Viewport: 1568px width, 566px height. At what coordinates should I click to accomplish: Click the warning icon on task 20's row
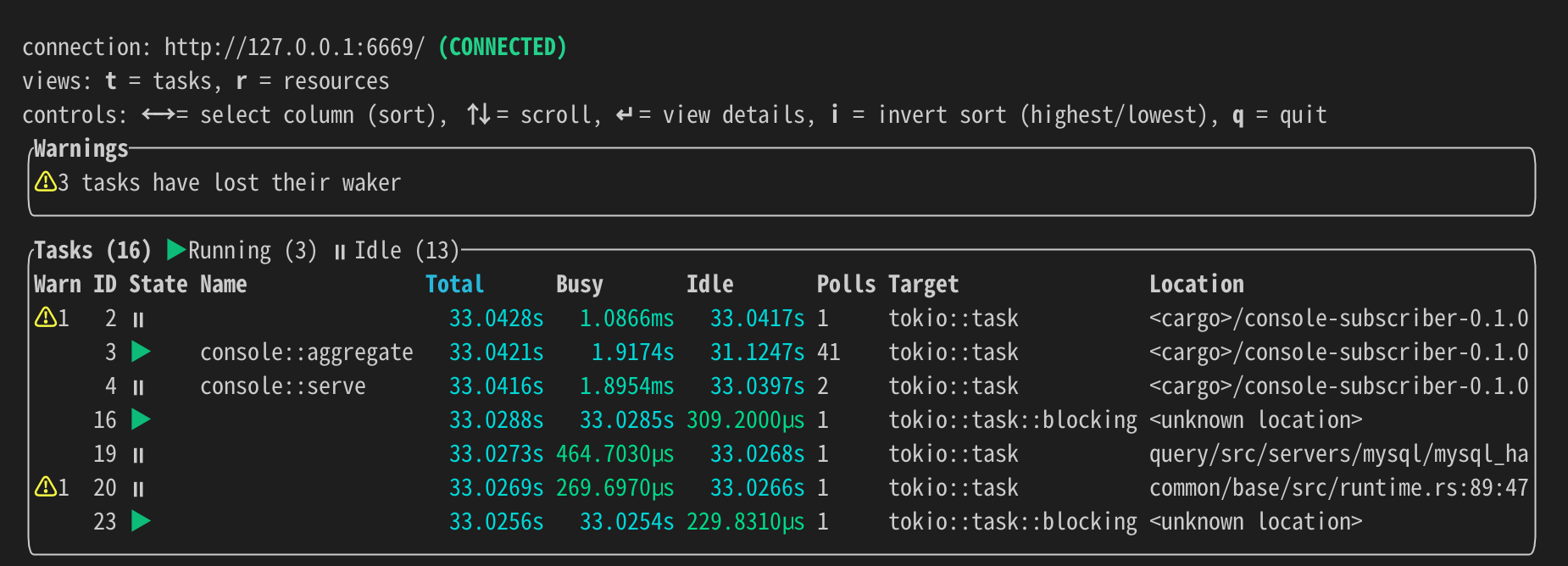[x=45, y=487]
